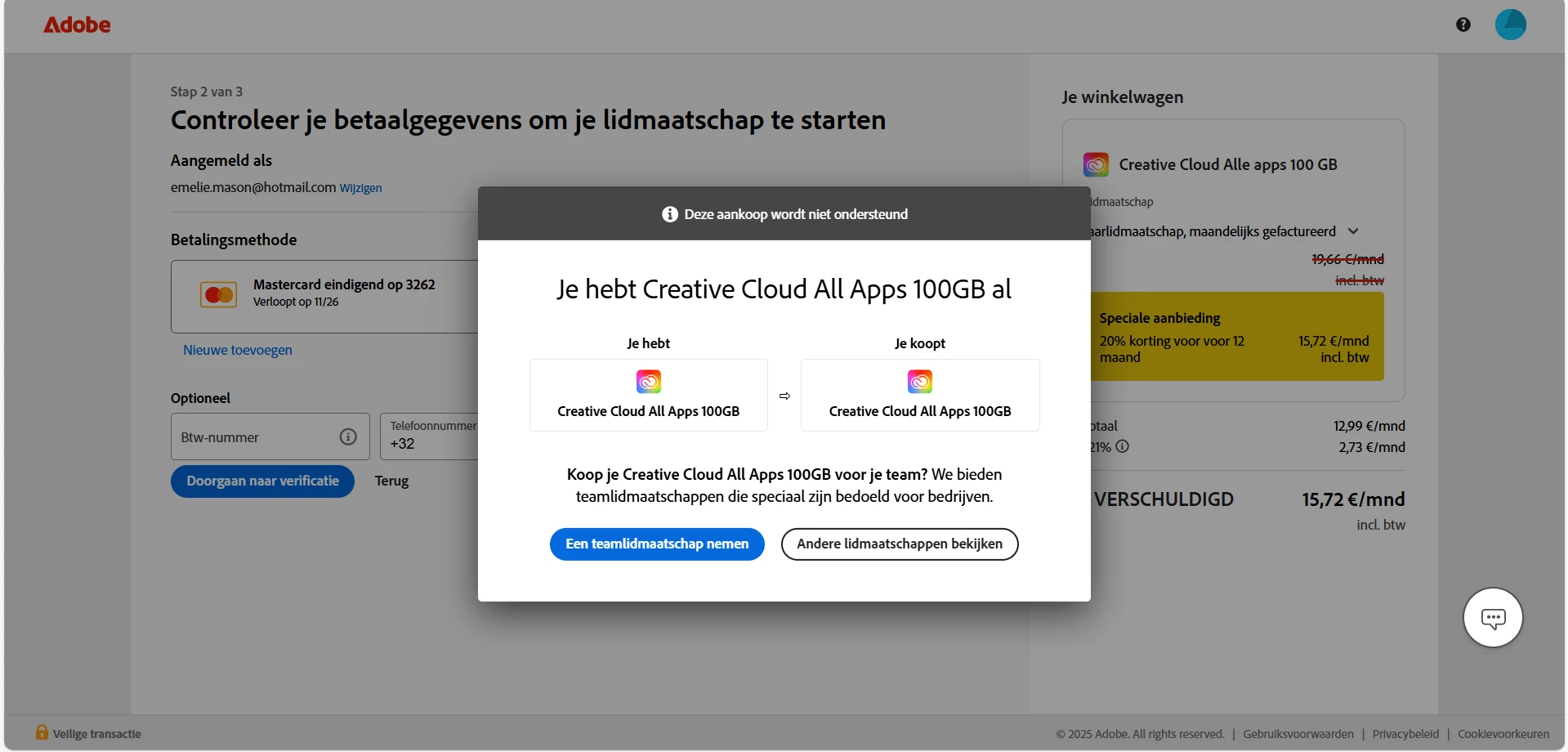Focus the Btw-nummer input field
This screenshot has height=752, width=1568.
(270, 436)
